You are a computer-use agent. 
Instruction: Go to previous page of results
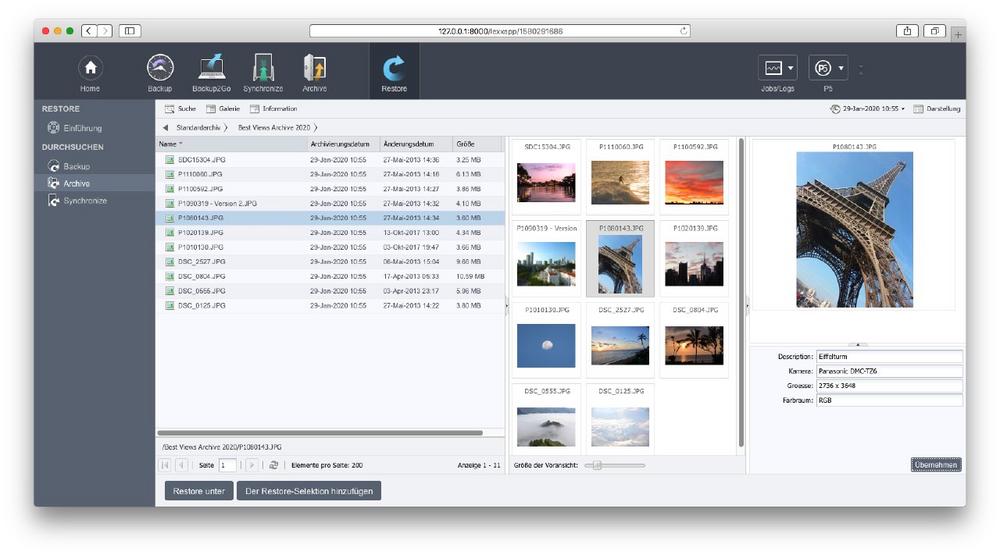coord(181,465)
